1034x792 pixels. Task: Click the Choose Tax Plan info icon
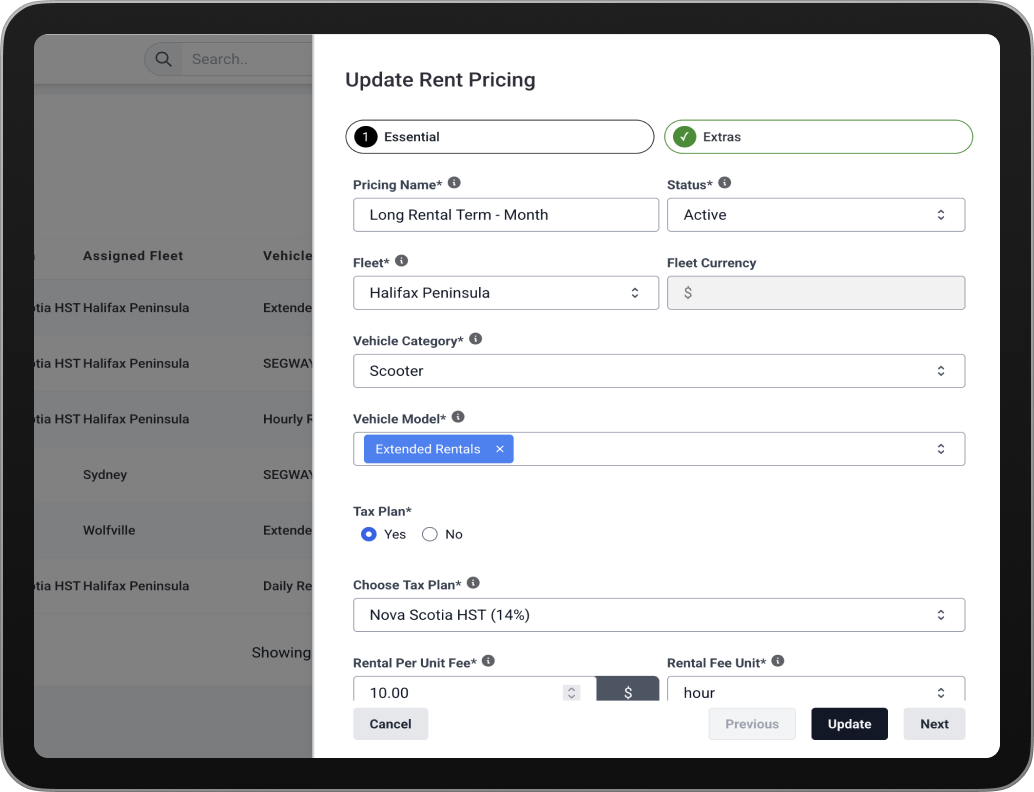click(473, 583)
